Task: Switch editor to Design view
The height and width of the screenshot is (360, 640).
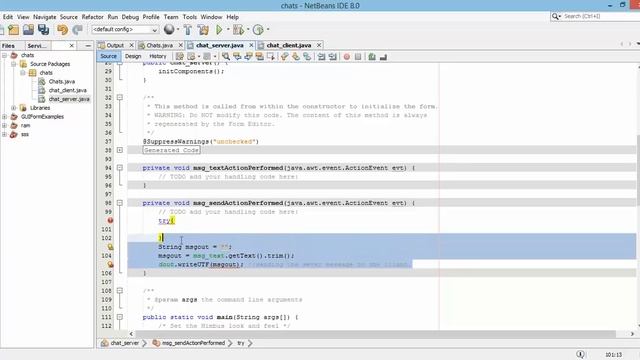Action: pos(133,56)
